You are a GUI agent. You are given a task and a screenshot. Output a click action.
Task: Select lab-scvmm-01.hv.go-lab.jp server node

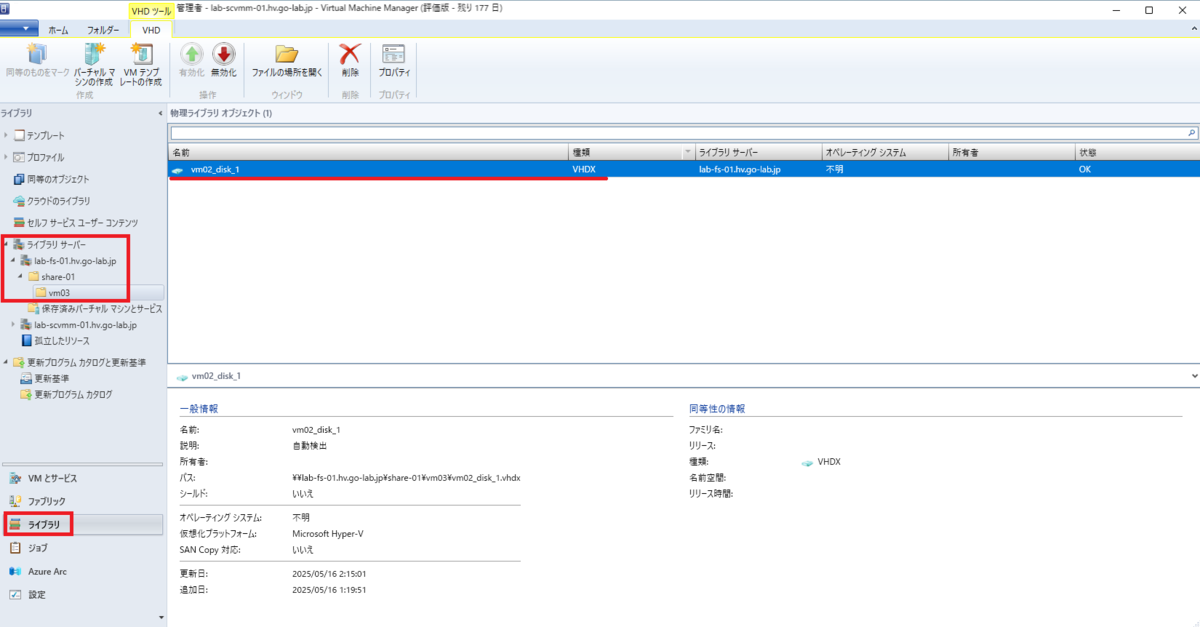click(x=85, y=325)
